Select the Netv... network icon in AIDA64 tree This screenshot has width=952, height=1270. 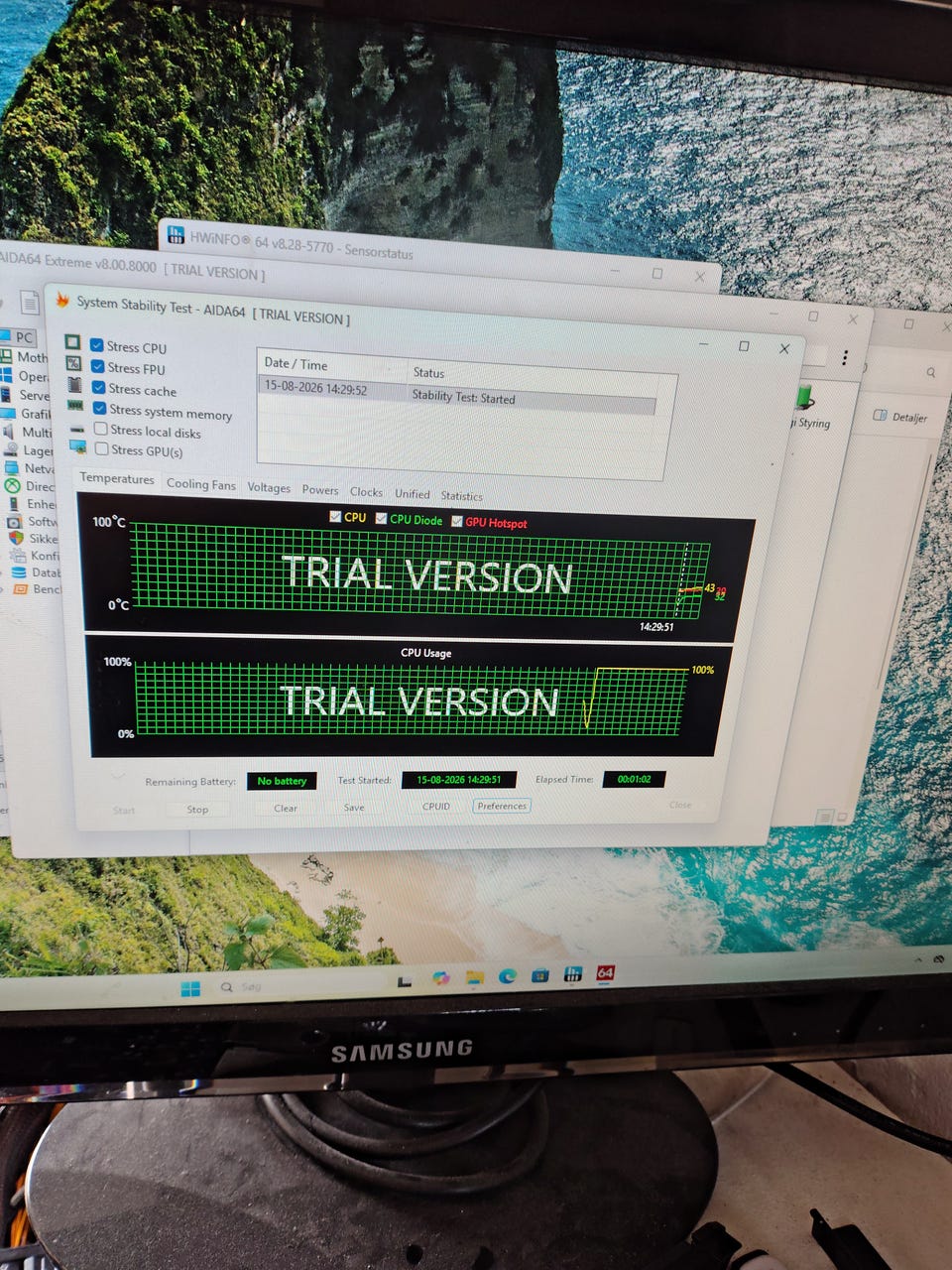point(12,466)
